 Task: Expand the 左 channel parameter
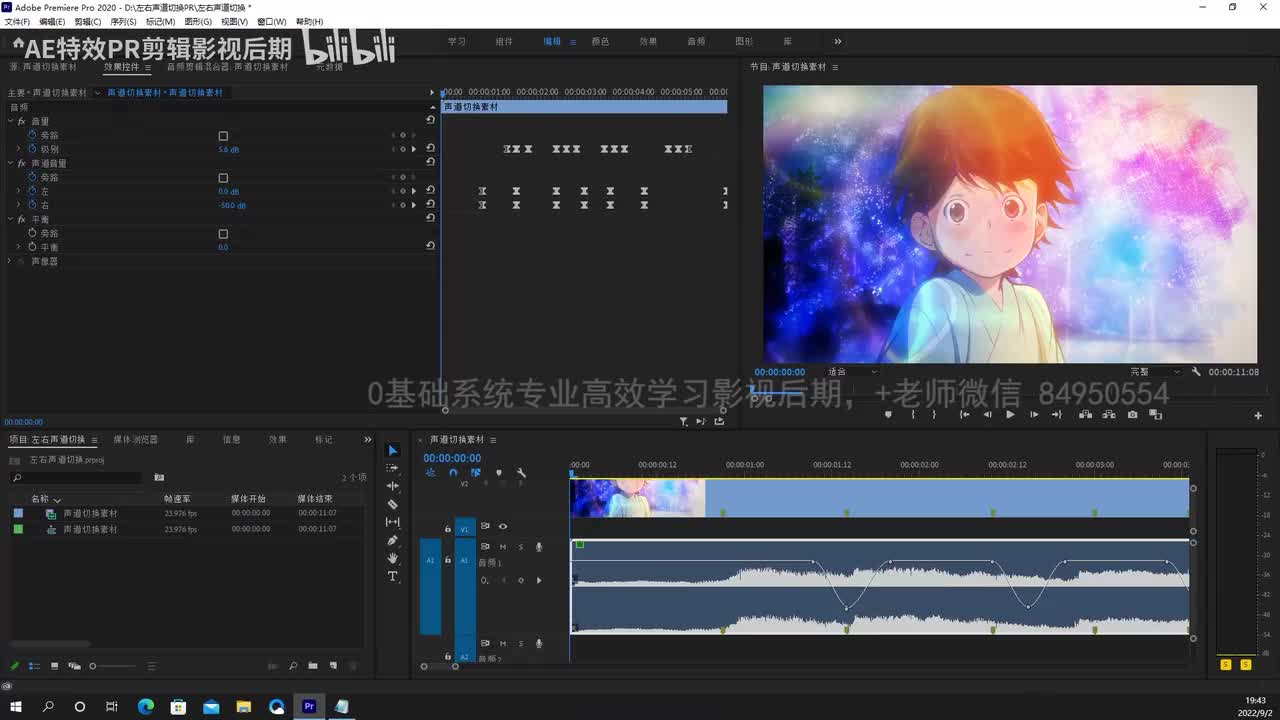point(18,191)
